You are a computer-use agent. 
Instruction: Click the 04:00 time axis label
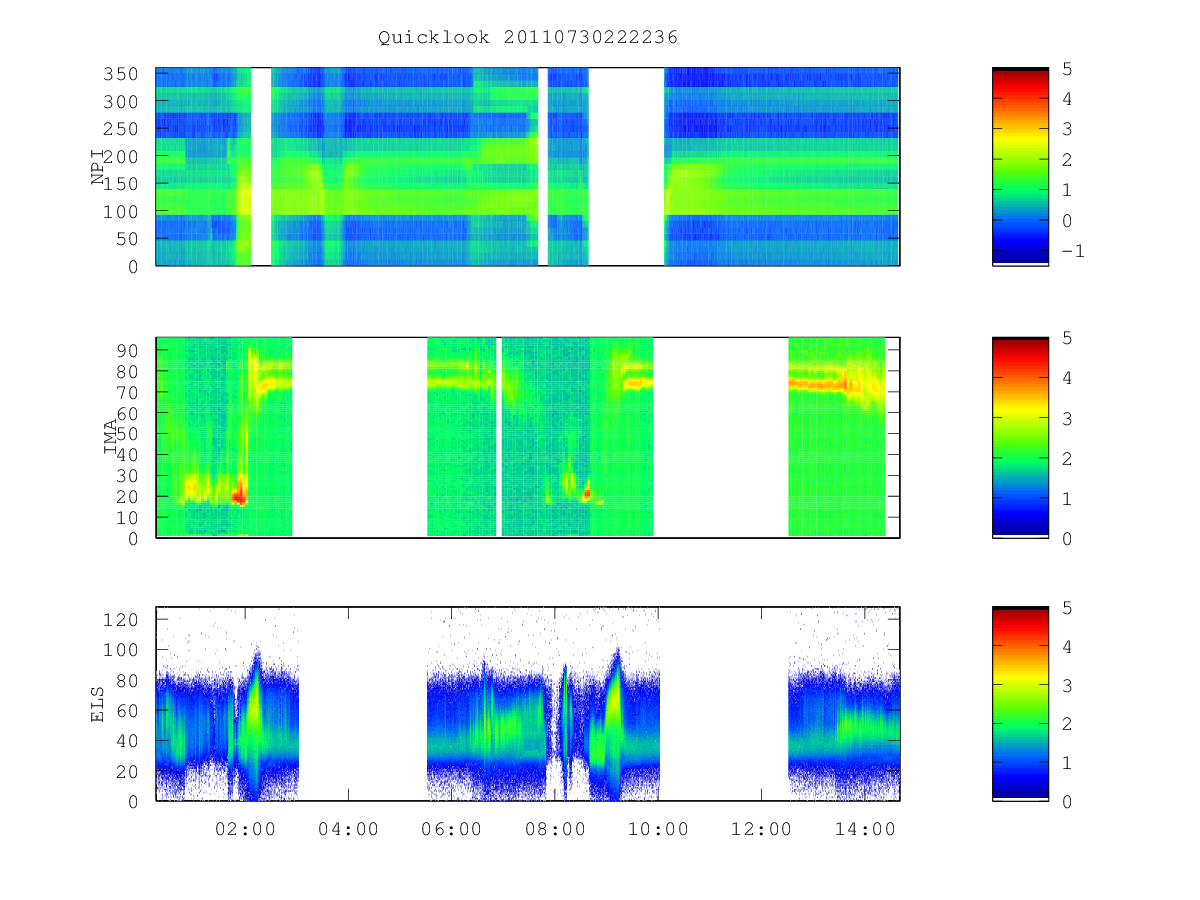[348, 829]
